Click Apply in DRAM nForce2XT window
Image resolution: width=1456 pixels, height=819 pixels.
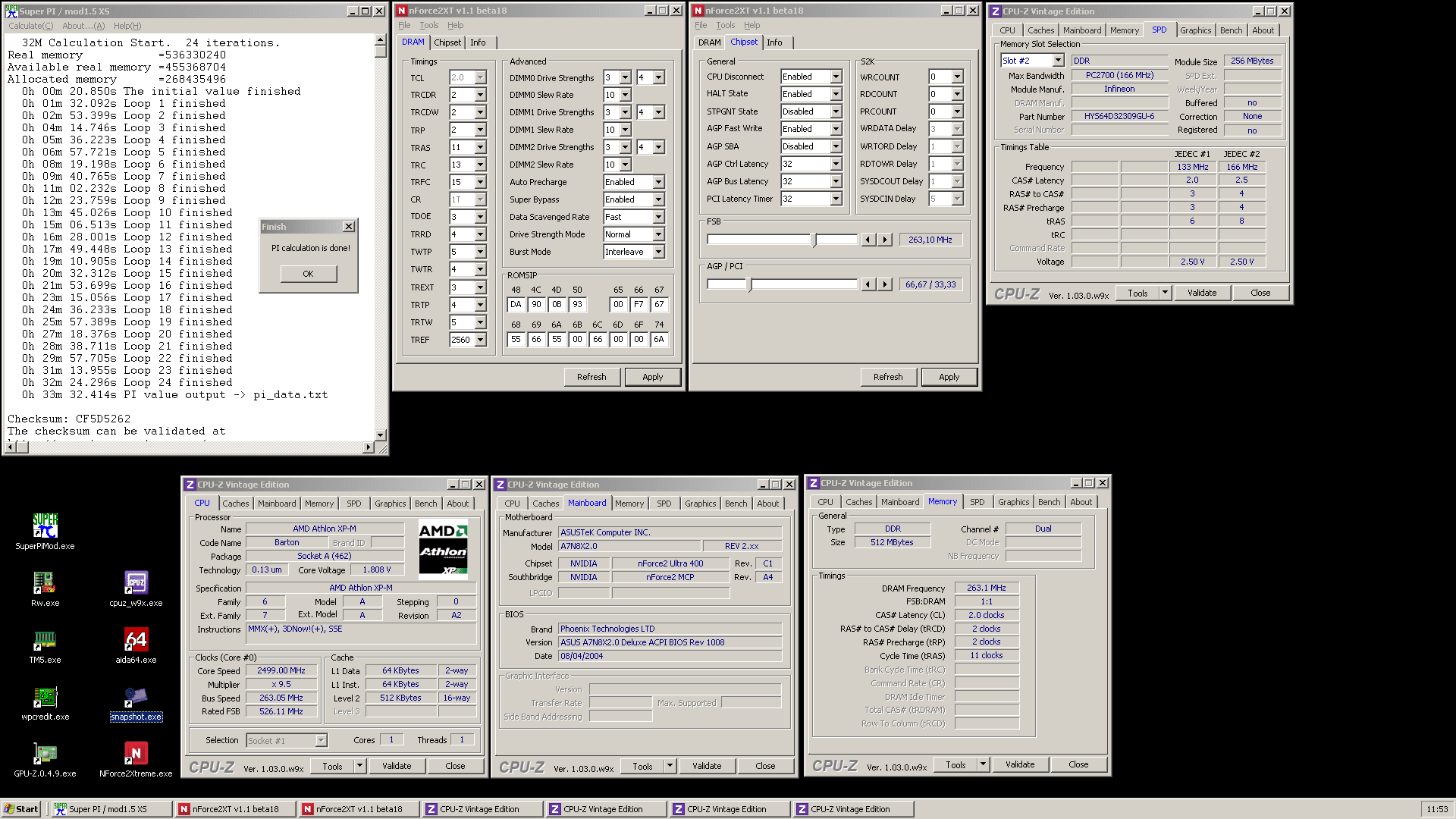[x=652, y=377]
